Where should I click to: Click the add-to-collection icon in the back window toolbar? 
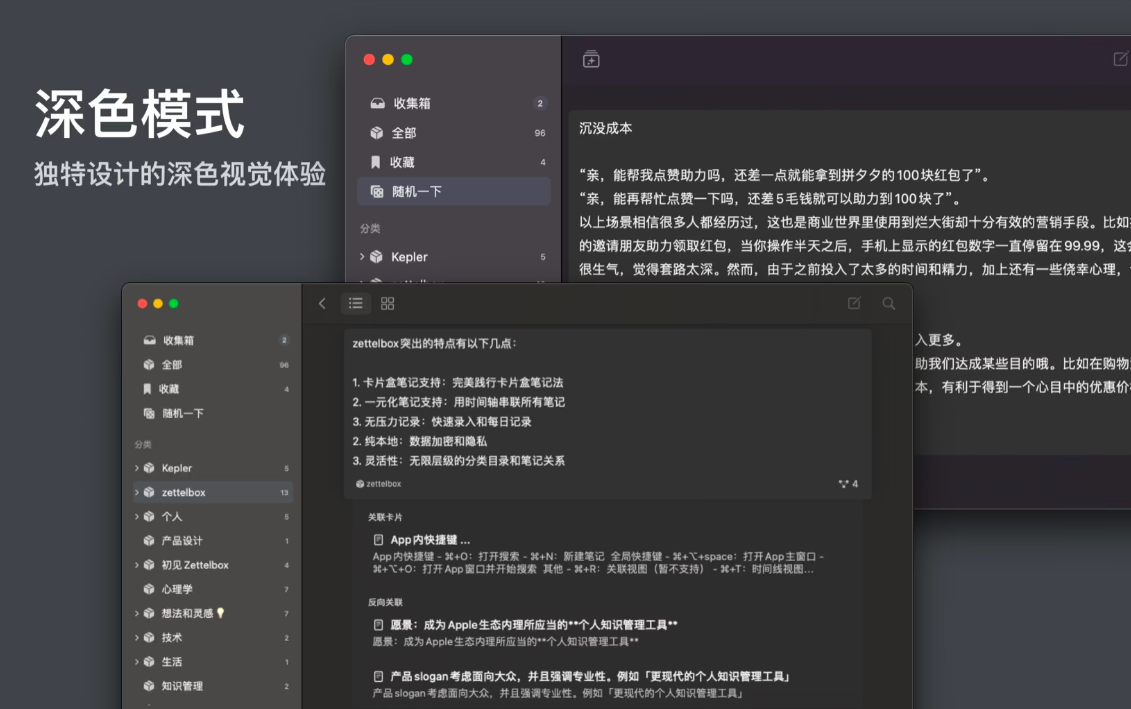(x=591, y=60)
